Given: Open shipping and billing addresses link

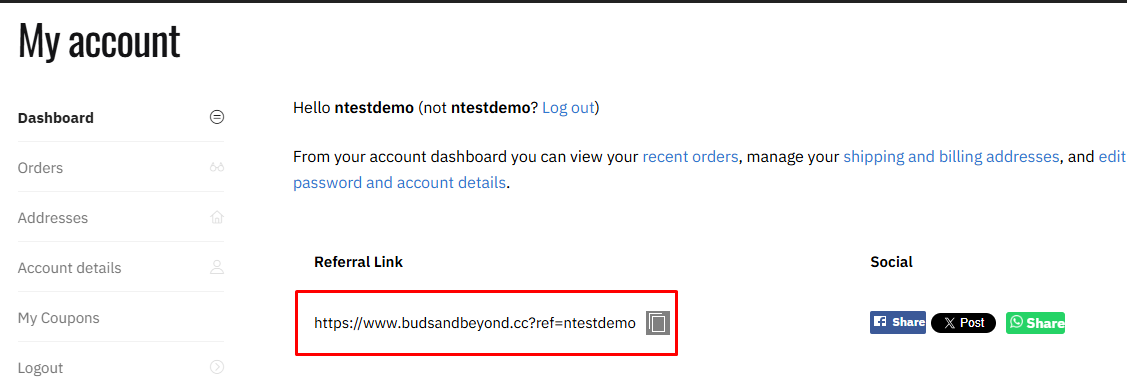Looking at the screenshot, I should (x=952, y=156).
